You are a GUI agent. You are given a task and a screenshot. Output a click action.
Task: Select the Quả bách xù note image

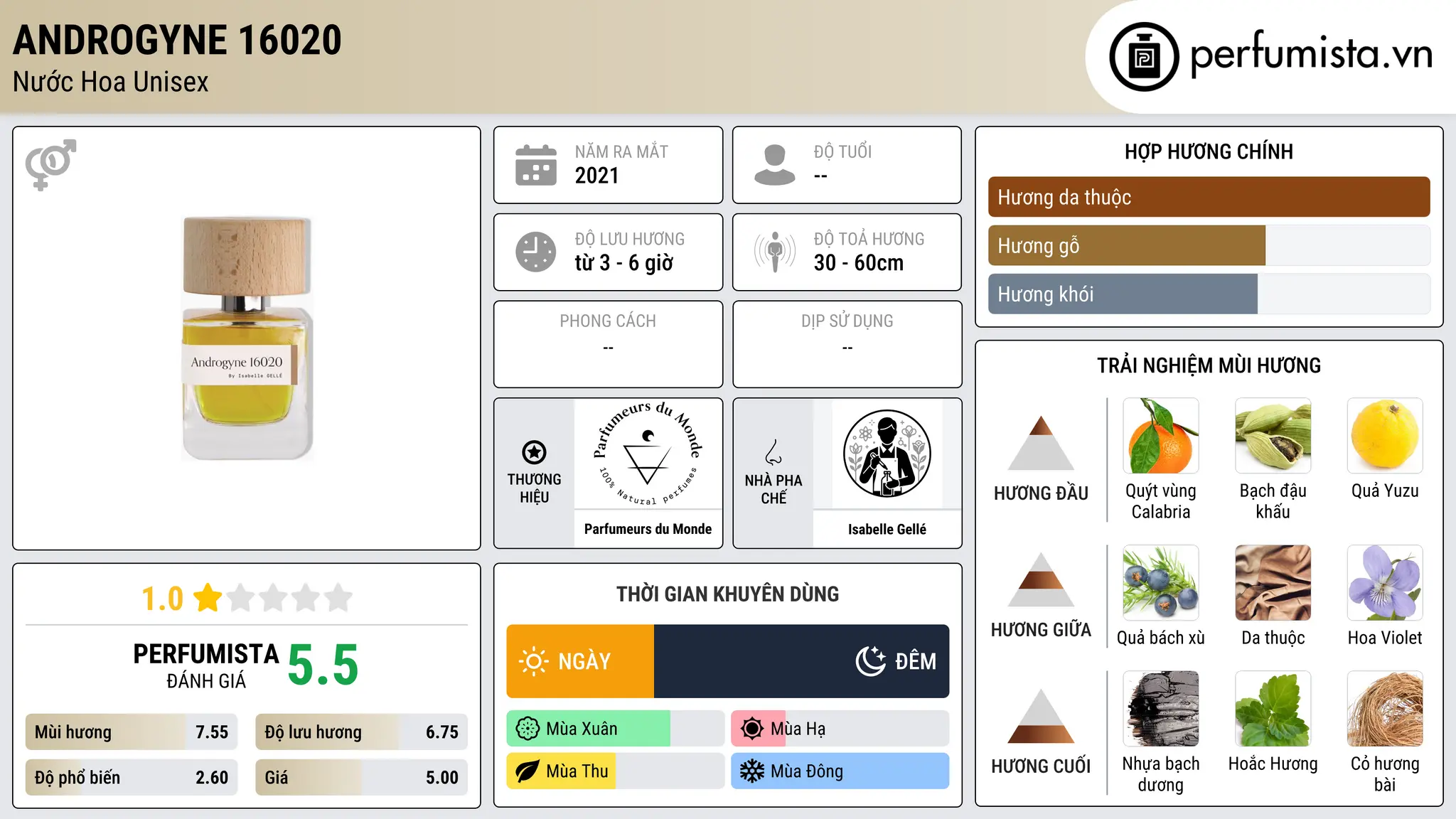[x=1161, y=583]
